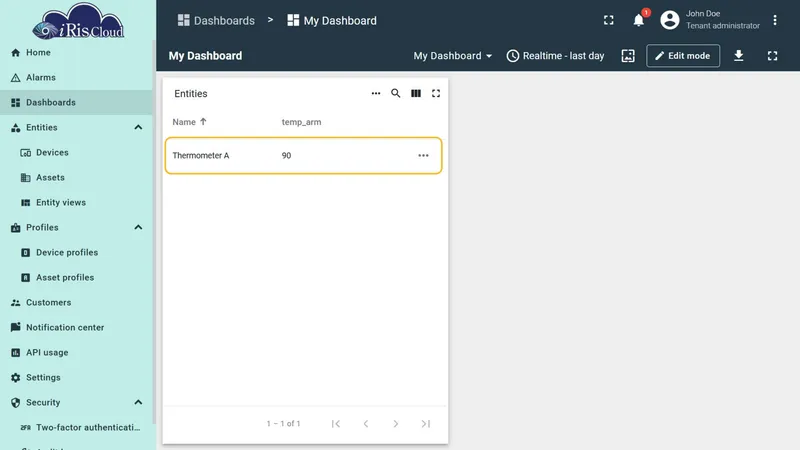800x450 pixels.
Task: Open the columns display icon in Entities widget
Action: coord(416,93)
